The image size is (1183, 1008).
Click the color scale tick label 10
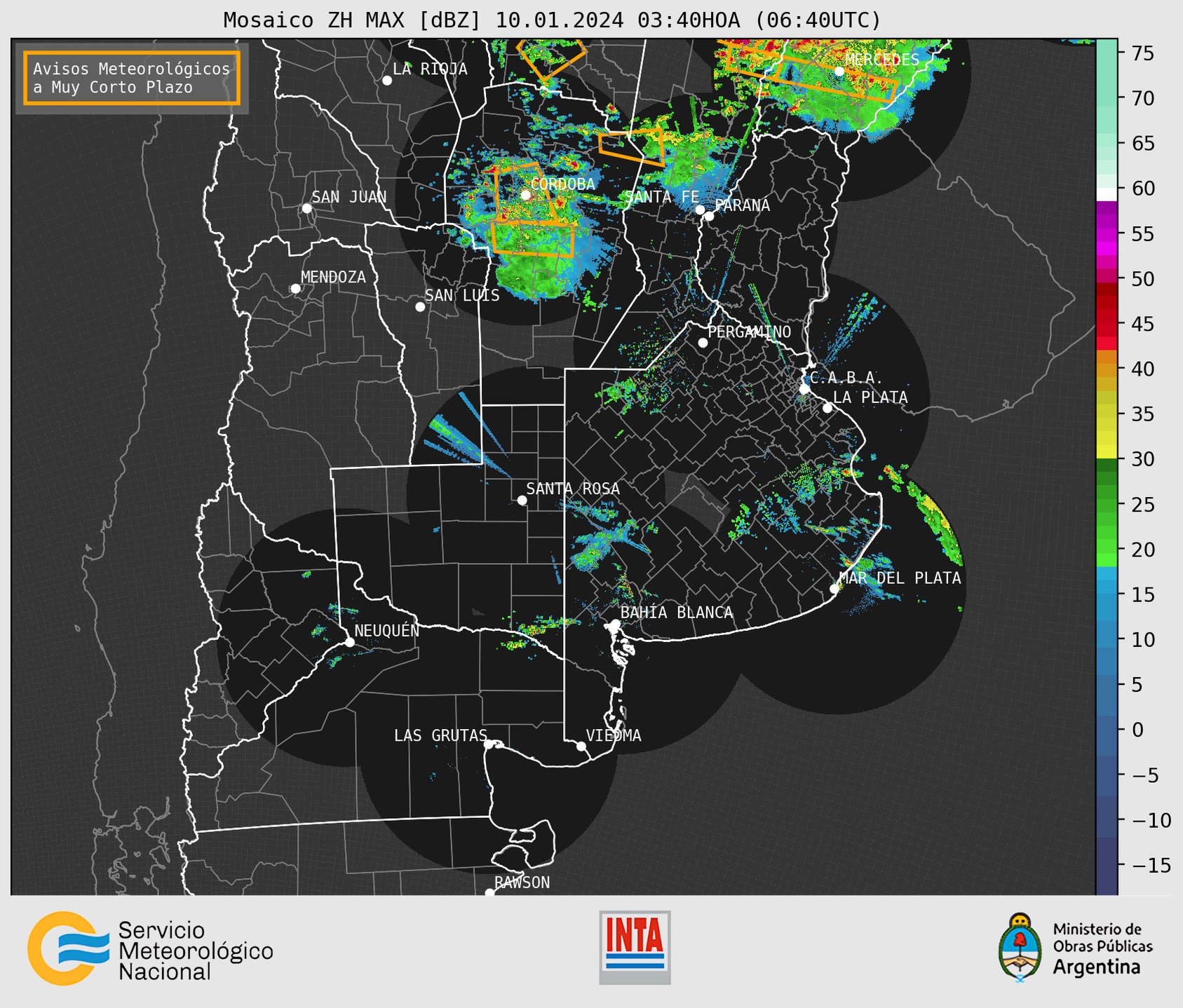point(1142,640)
